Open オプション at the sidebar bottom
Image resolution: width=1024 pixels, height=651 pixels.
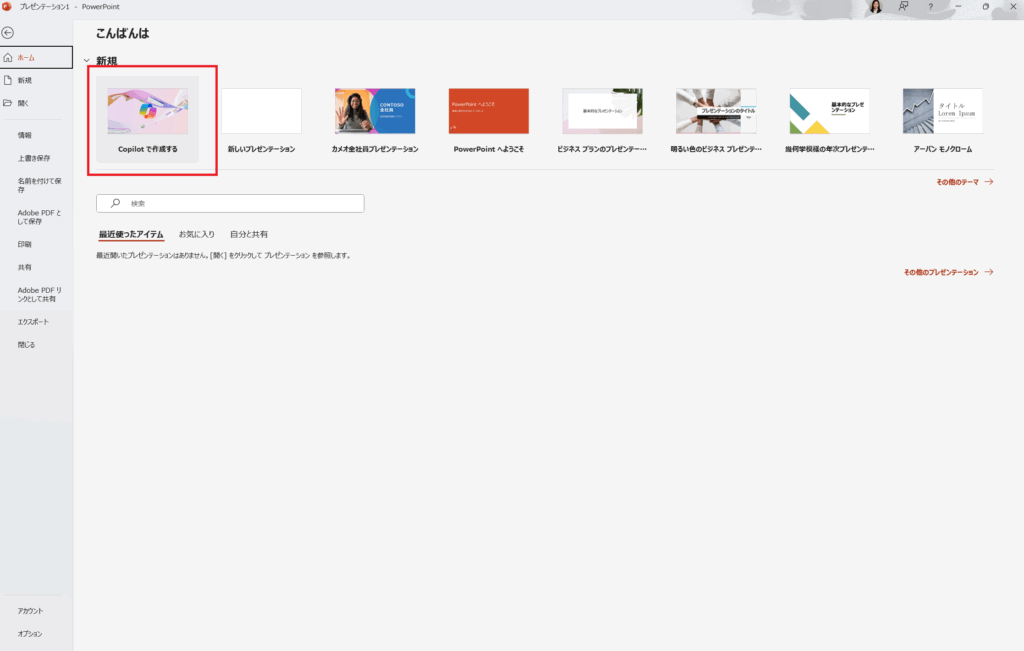tap(30, 634)
